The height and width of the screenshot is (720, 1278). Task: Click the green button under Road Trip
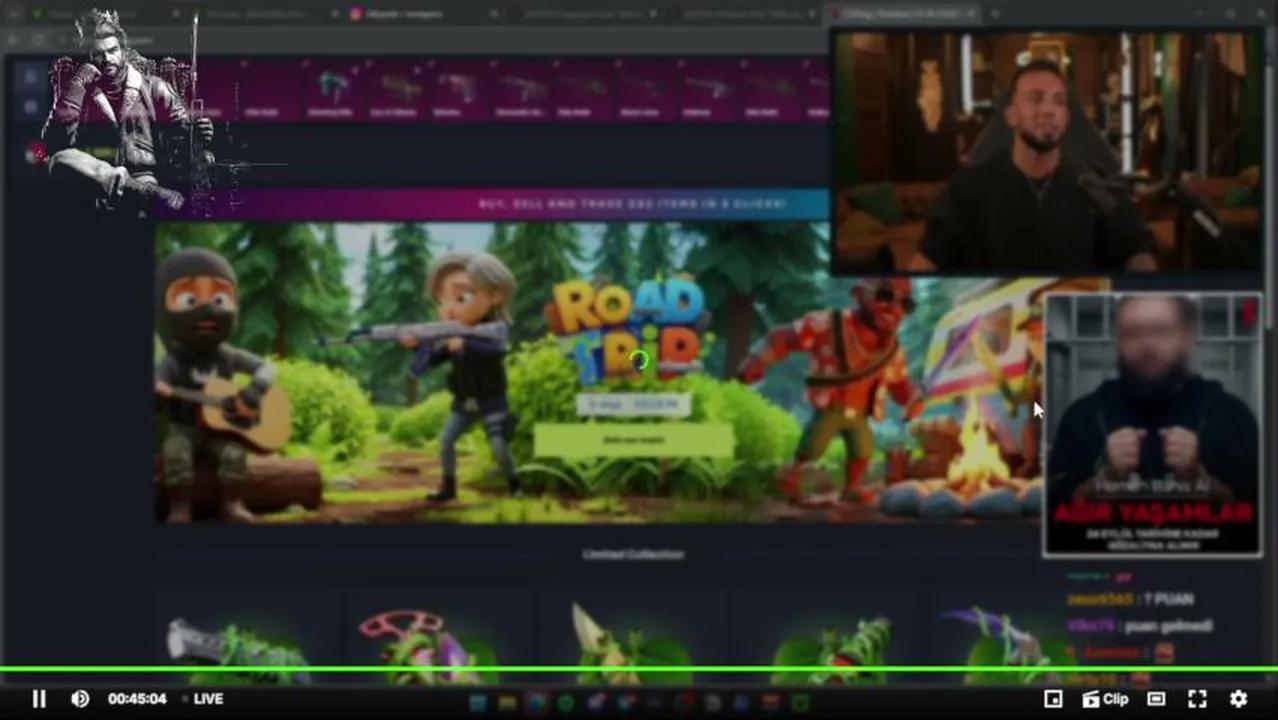[x=633, y=440]
